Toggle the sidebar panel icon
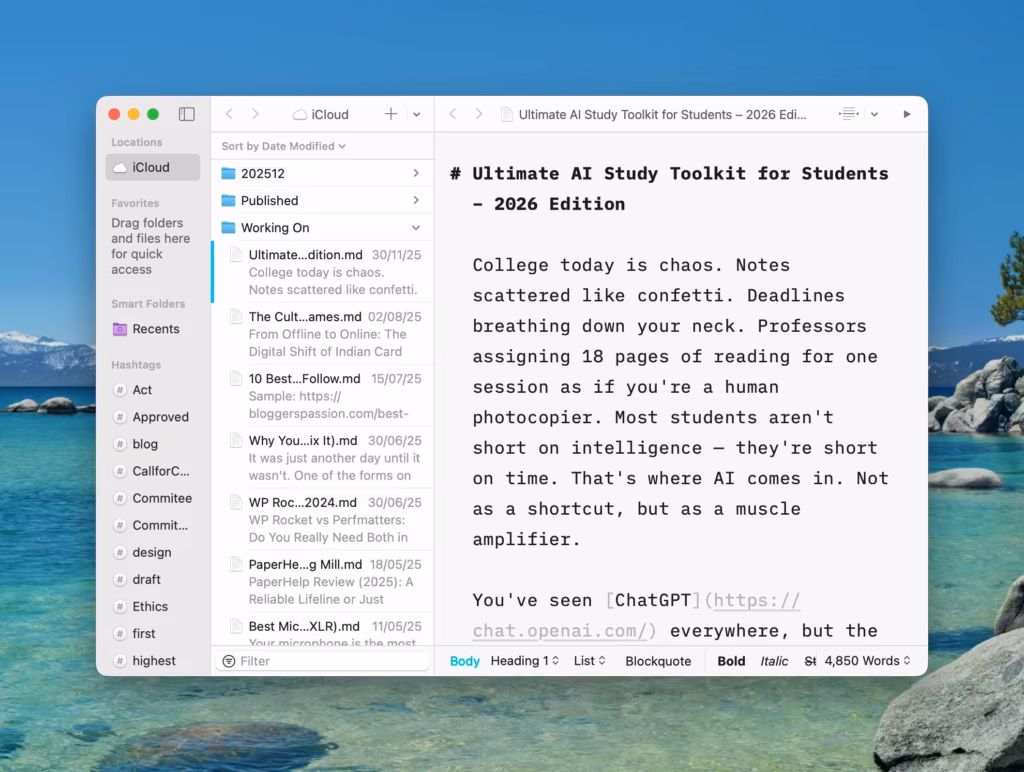 [x=186, y=114]
